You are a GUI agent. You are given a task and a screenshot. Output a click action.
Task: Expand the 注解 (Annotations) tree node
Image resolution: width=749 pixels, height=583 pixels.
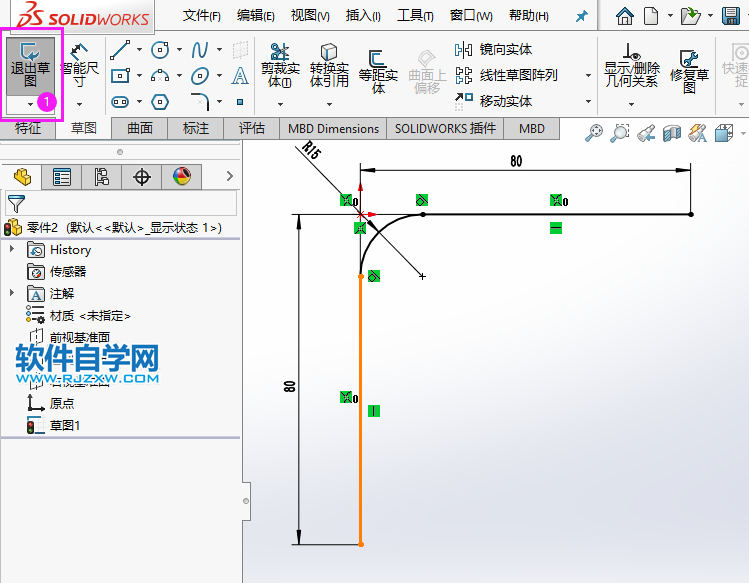[x=12, y=292]
